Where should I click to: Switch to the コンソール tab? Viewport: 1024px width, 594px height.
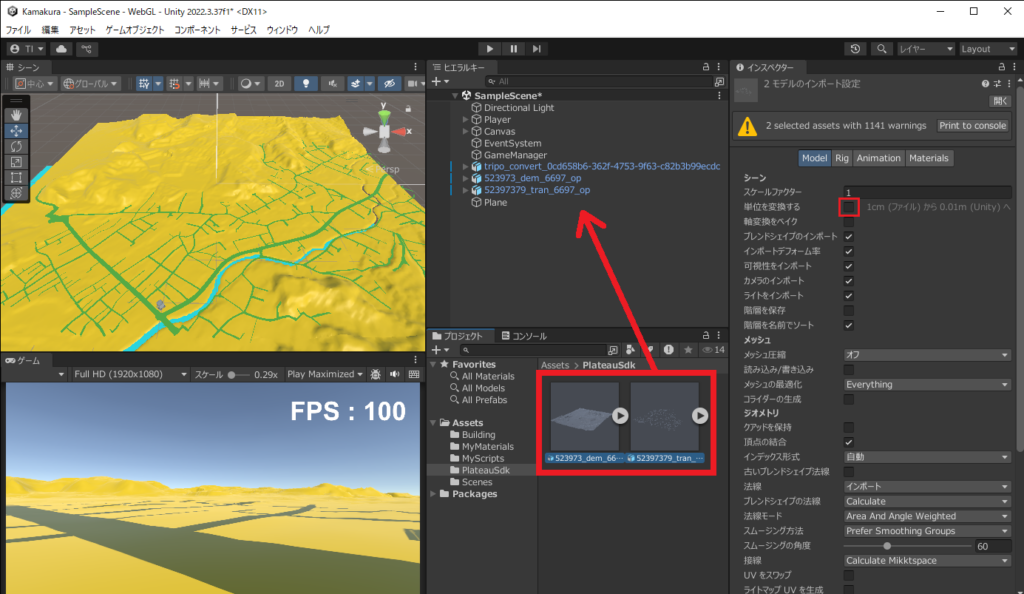click(x=524, y=336)
